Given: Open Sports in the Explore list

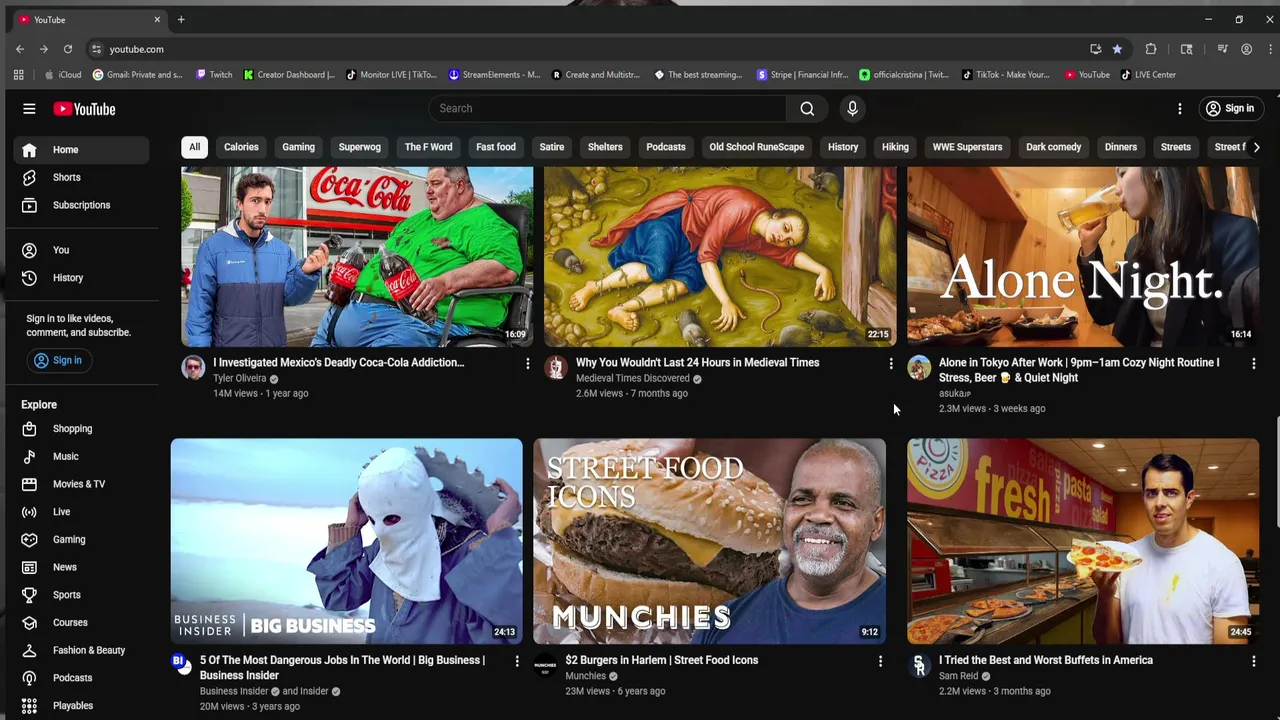Looking at the screenshot, I should point(81,595).
